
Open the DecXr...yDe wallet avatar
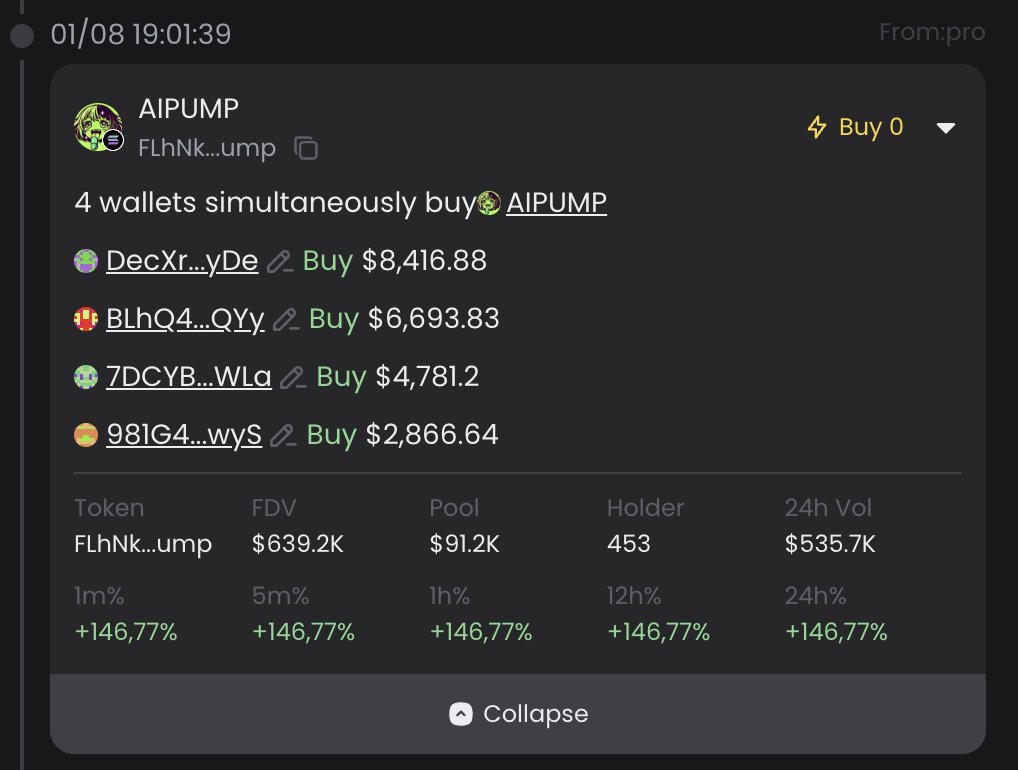pyautogui.click(x=86, y=261)
